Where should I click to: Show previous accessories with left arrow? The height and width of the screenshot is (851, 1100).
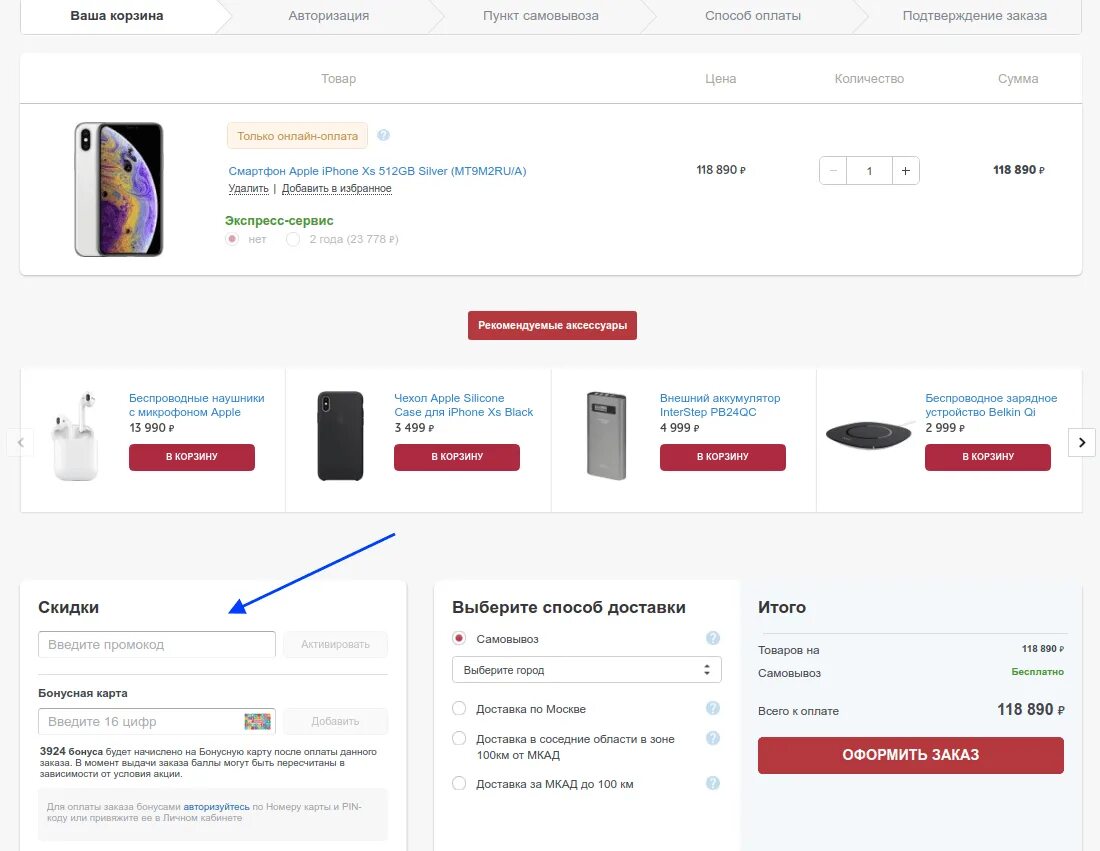(20, 443)
